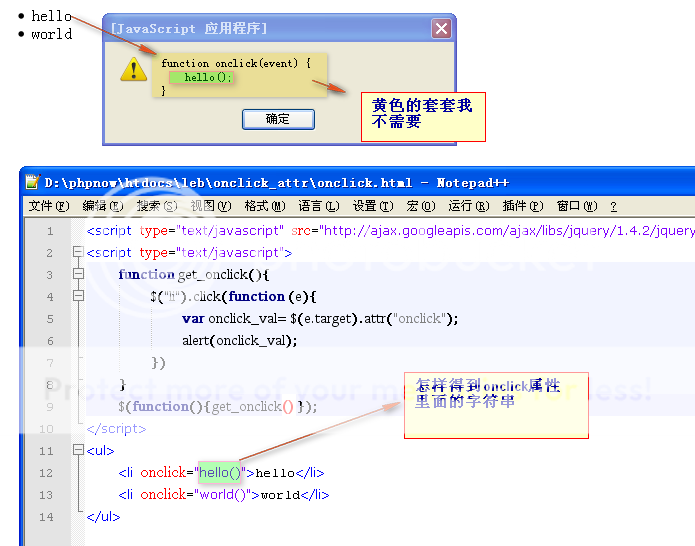
Task: Click the 'world' list item in the page
Action: (51, 34)
